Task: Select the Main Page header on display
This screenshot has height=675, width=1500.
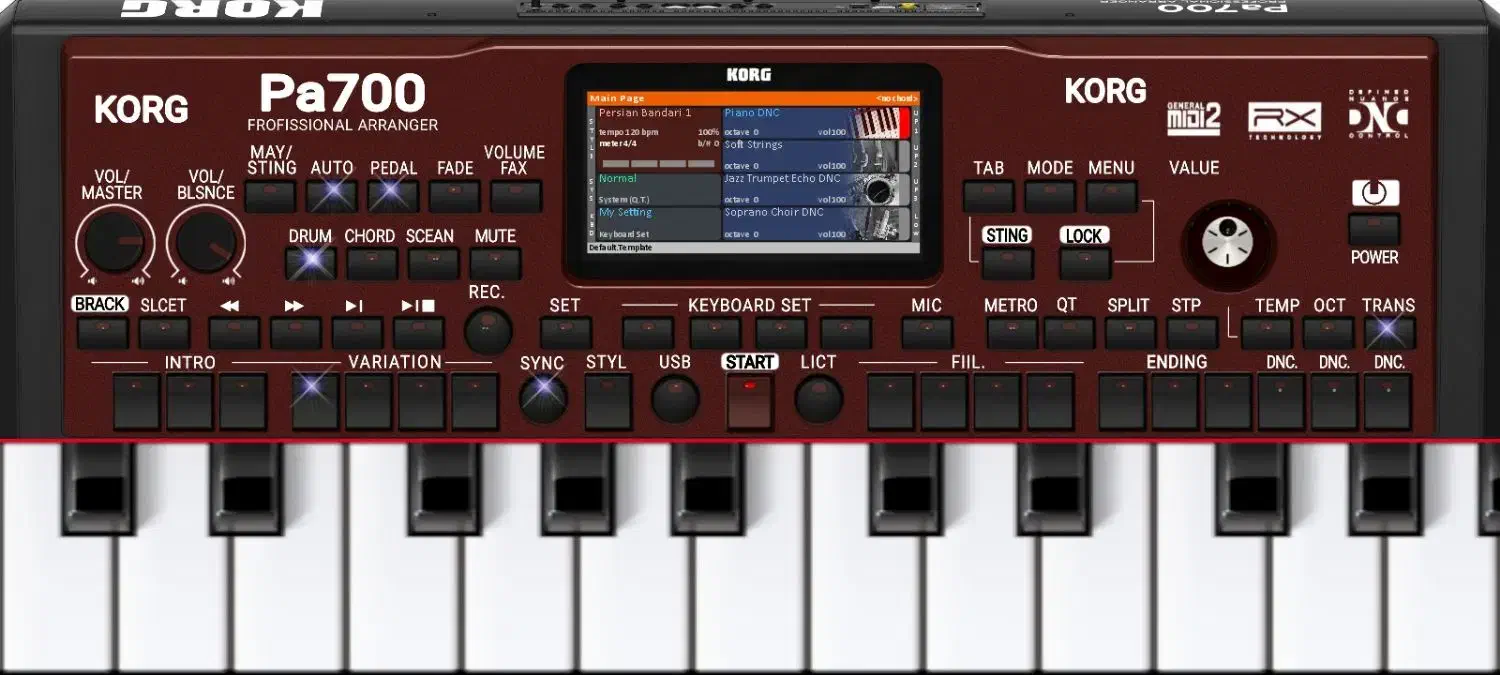Action: [x=617, y=99]
